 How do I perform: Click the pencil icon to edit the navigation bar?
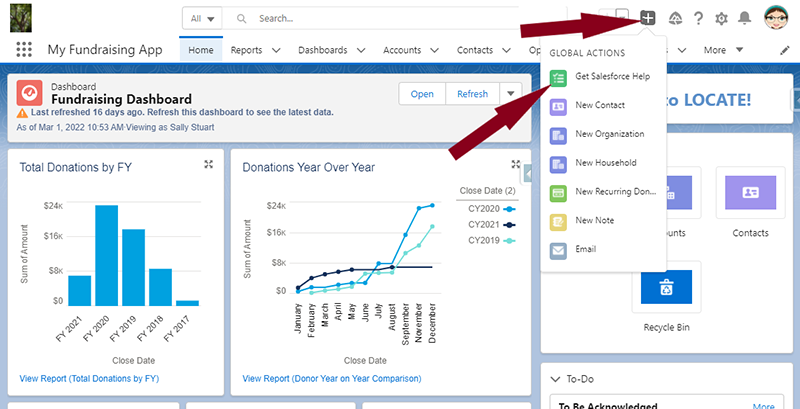click(x=785, y=50)
